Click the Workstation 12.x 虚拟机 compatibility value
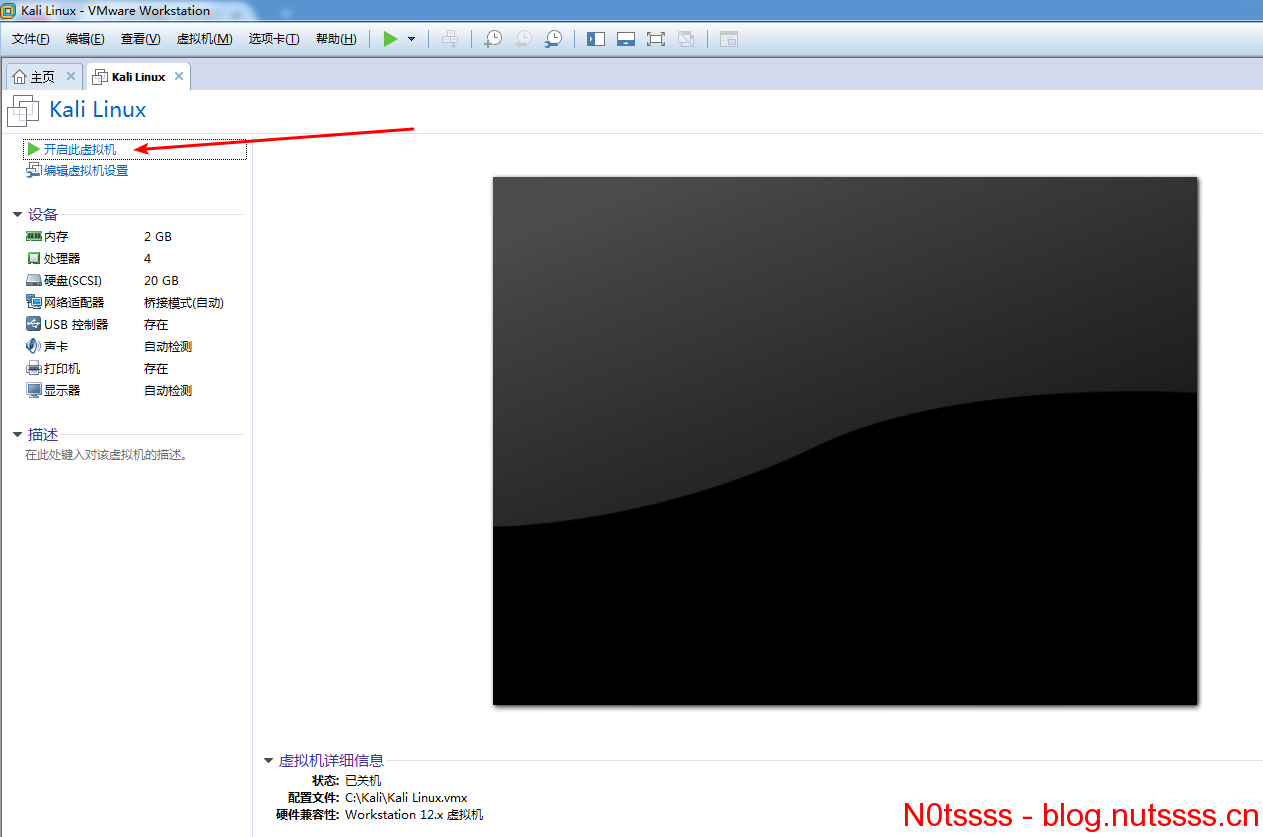Screen dimensions: 1263x837 [414, 815]
